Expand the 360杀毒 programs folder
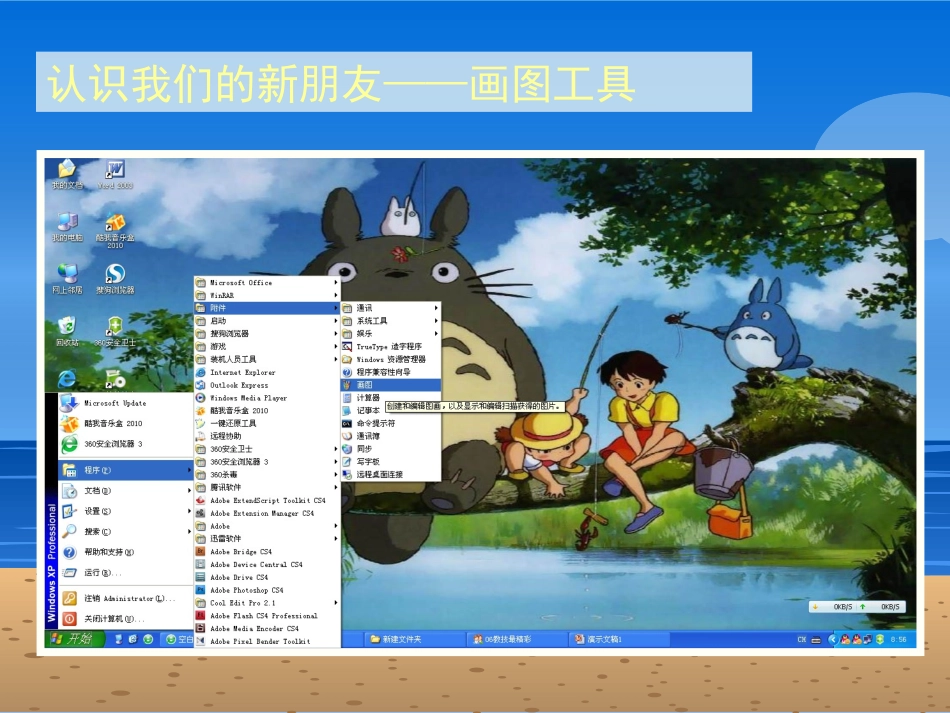This screenshot has width=950, height=713. point(267,475)
